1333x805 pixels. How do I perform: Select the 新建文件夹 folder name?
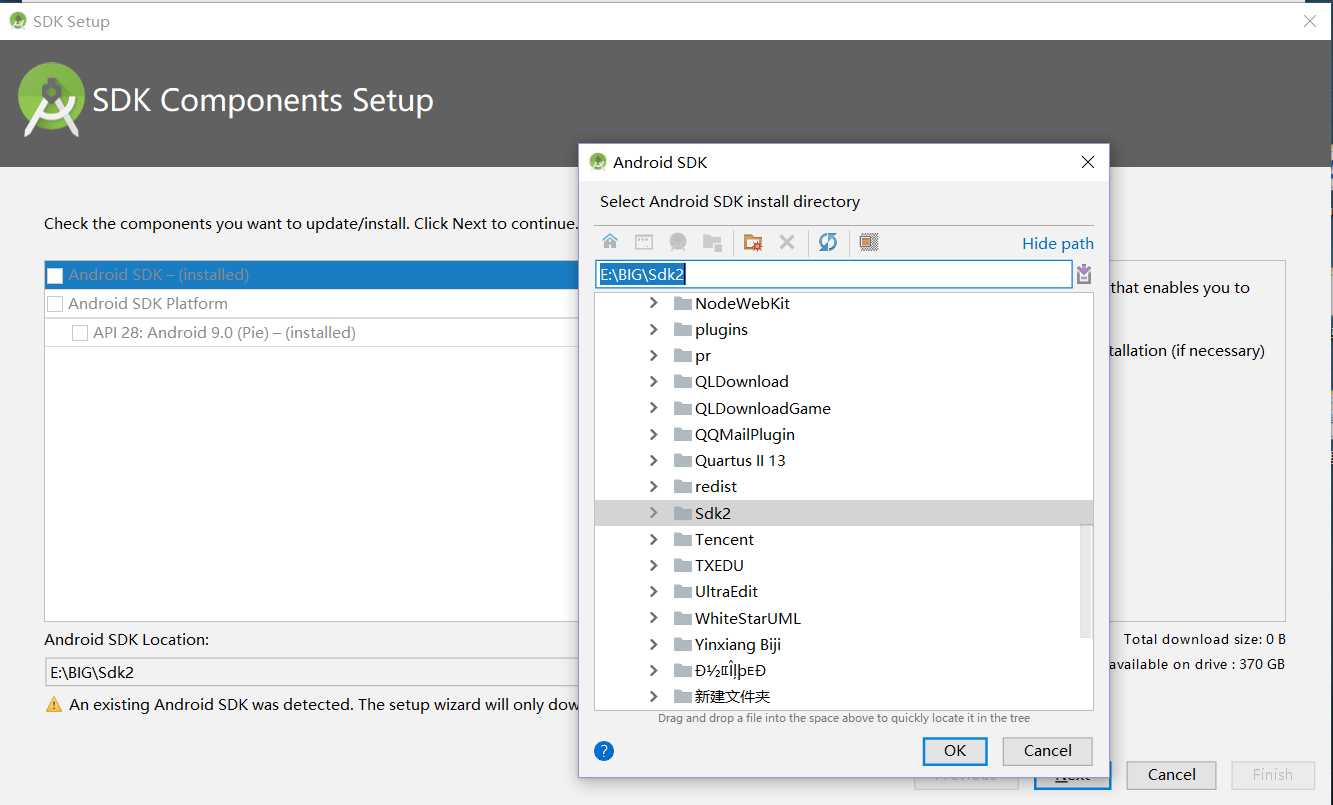(733, 696)
